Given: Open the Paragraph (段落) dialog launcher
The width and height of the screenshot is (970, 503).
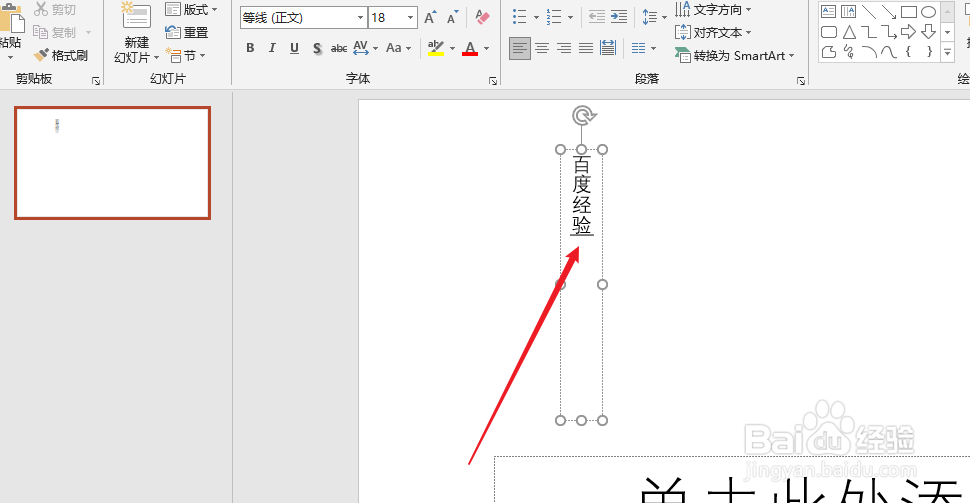Looking at the screenshot, I should click(x=801, y=81).
